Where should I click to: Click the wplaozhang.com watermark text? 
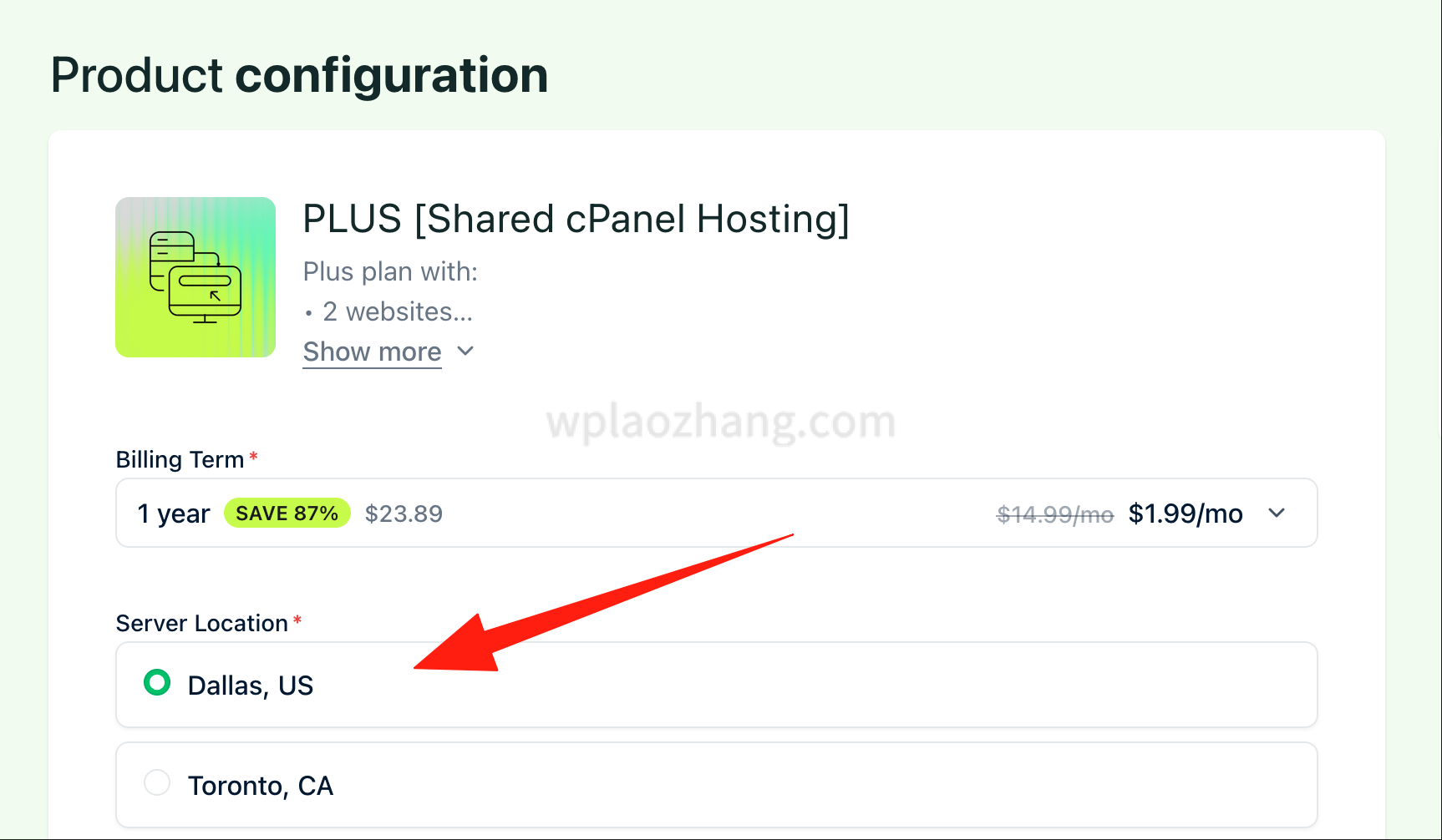coord(720,422)
